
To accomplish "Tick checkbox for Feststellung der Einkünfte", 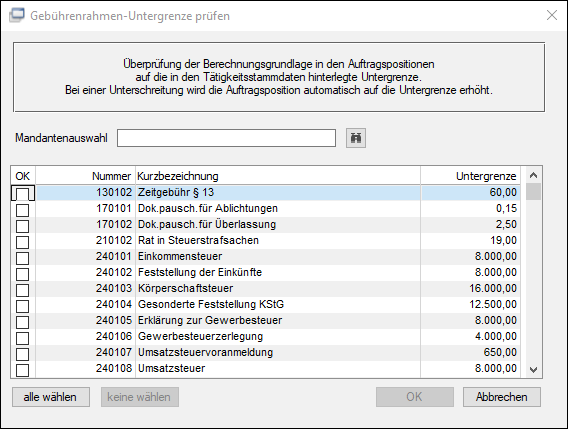I will coord(22,274).
